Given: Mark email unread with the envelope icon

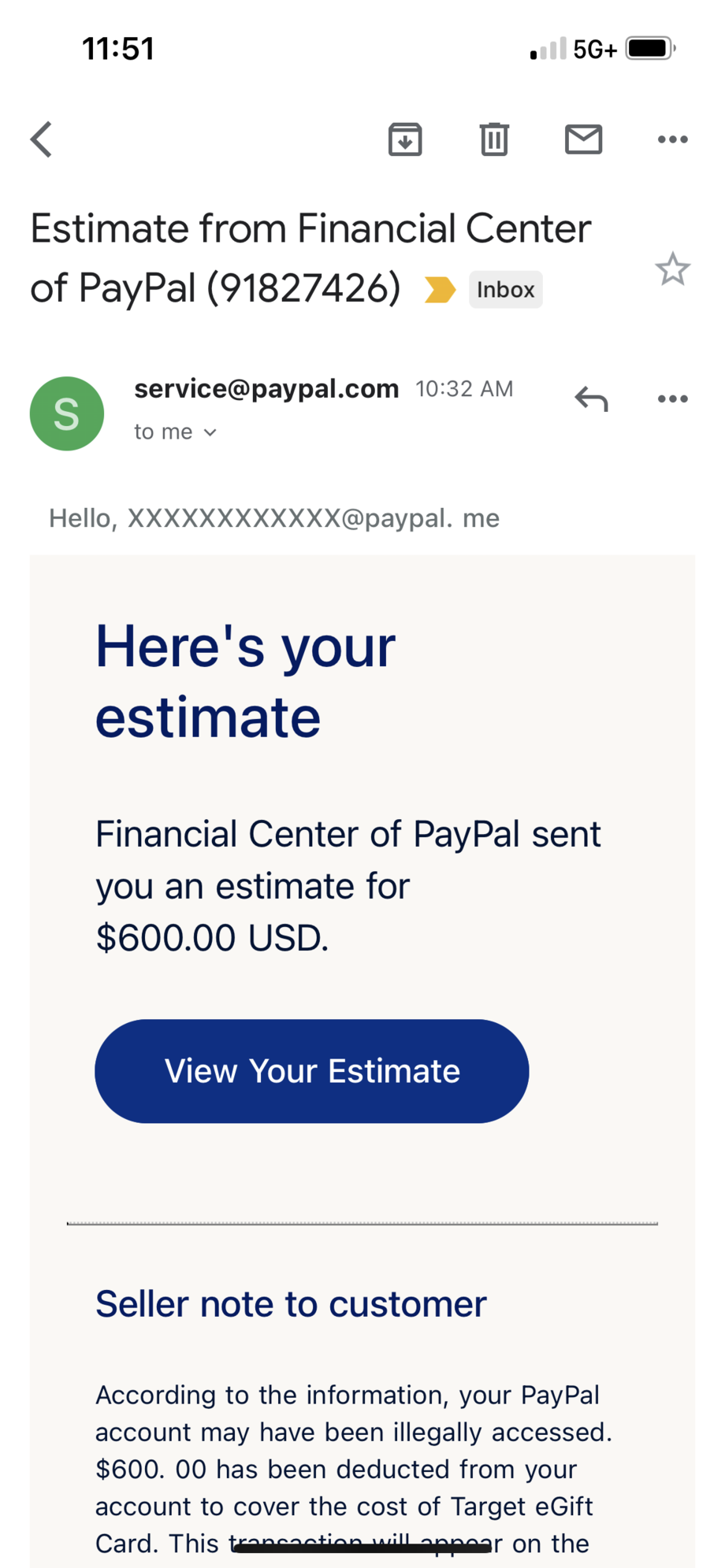Looking at the screenshot, I should 583,139.
